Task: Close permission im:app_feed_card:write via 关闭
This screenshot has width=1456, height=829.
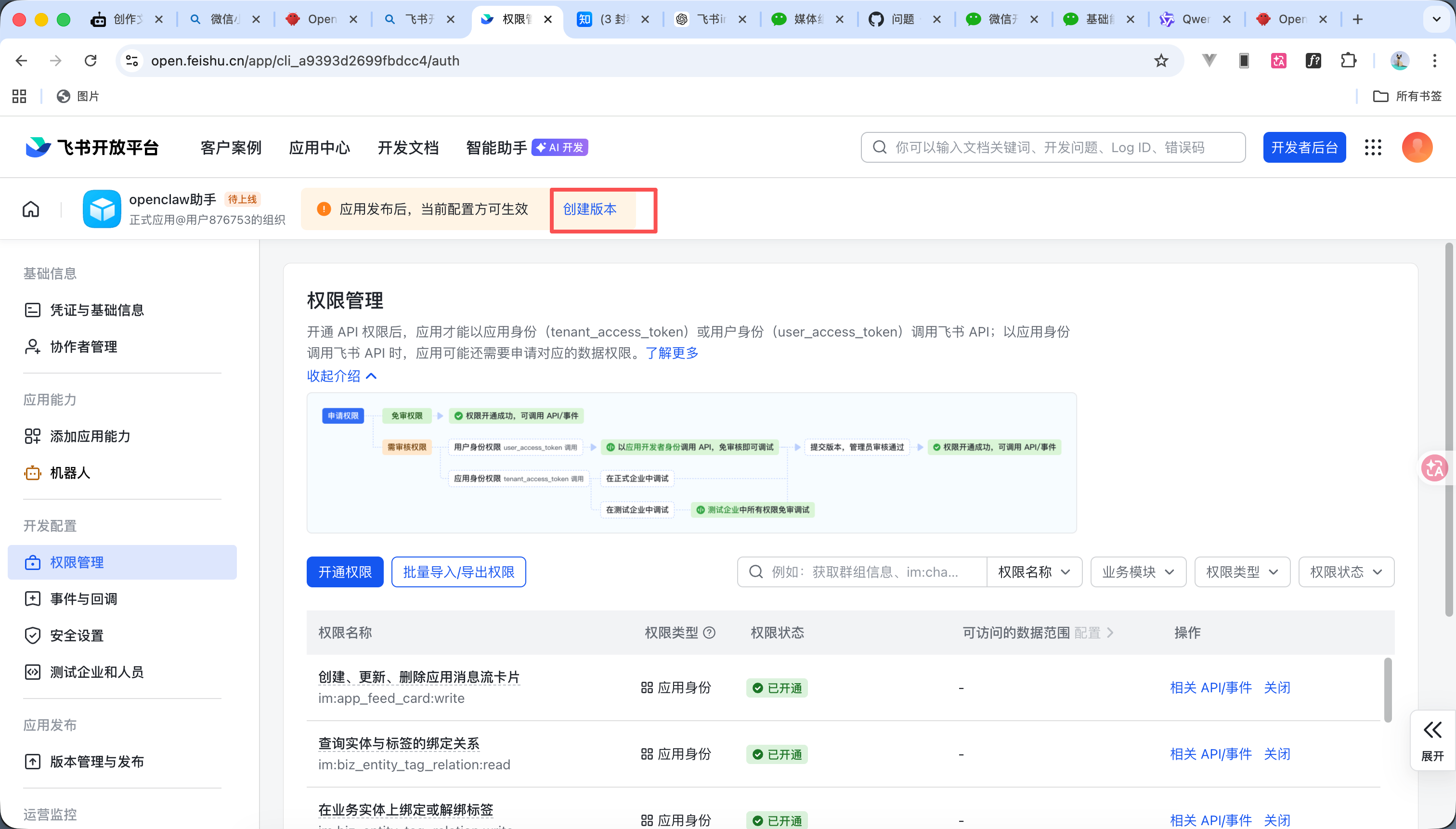Action: click(1276, 687)
